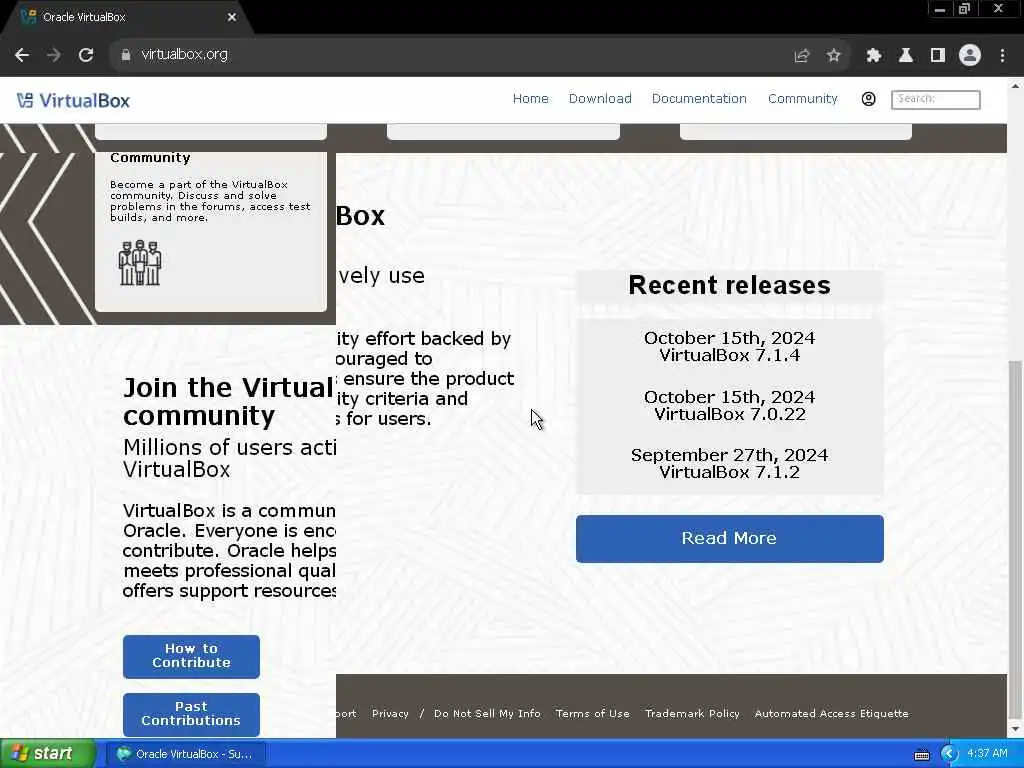Share this page via address bar icon
Viewport: 1024px width, 768px height.
click(801, 56)
